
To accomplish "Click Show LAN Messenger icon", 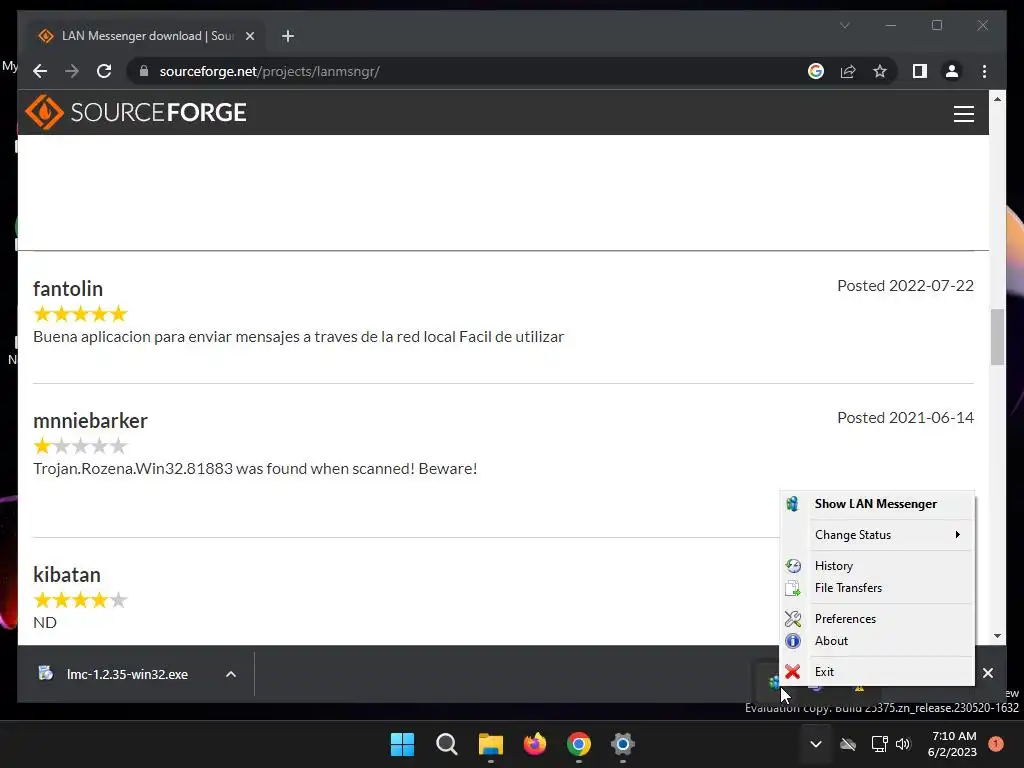I will [x=792, y=504].
